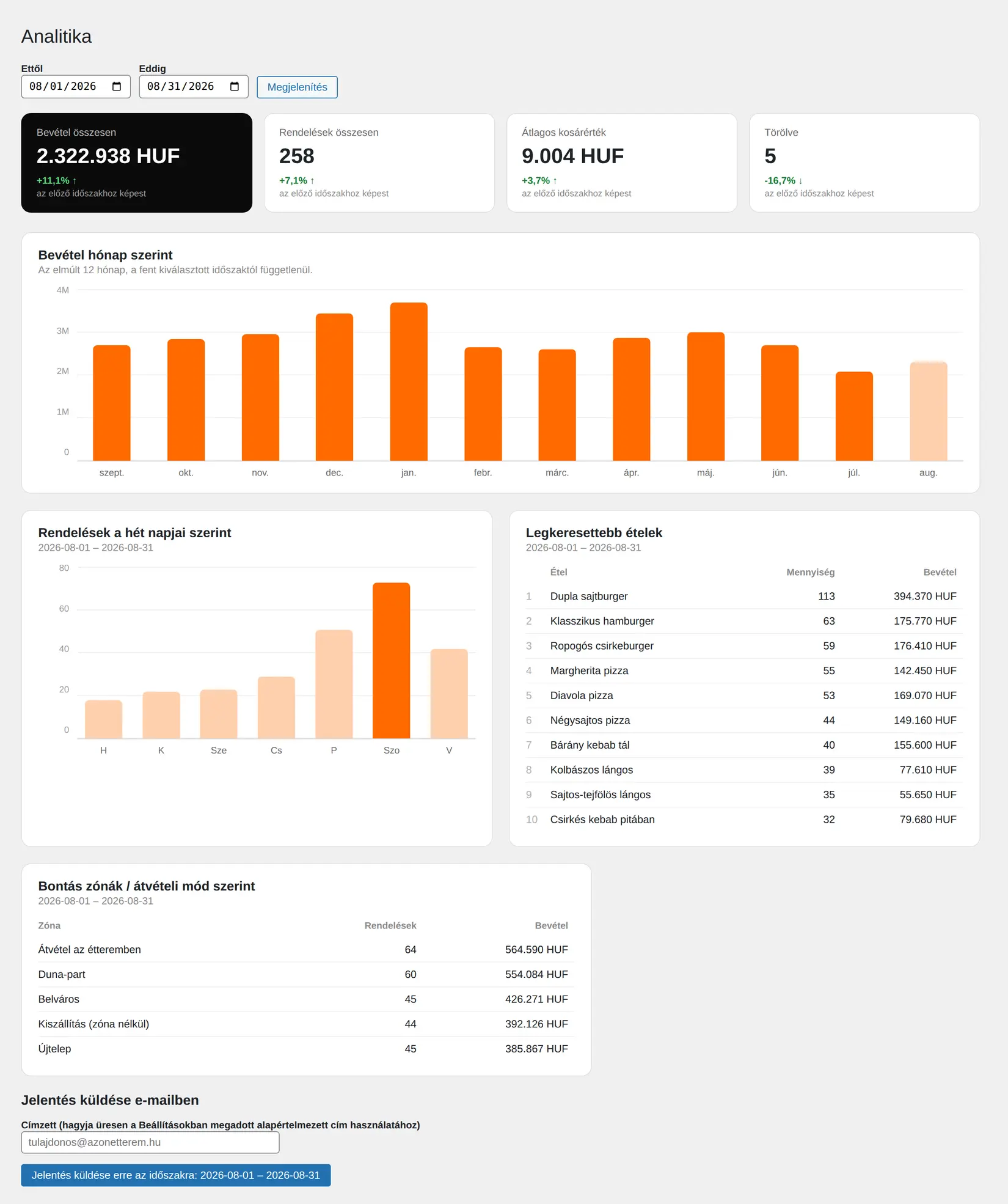This screenshot has height=1204, width=1008.
Task: Click the Mennyiség column header
Action: pos(810,572)
